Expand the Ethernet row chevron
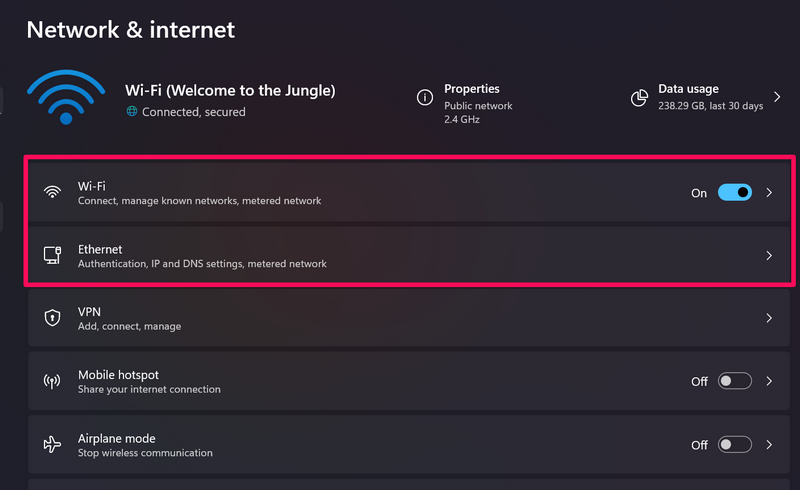 769,256
